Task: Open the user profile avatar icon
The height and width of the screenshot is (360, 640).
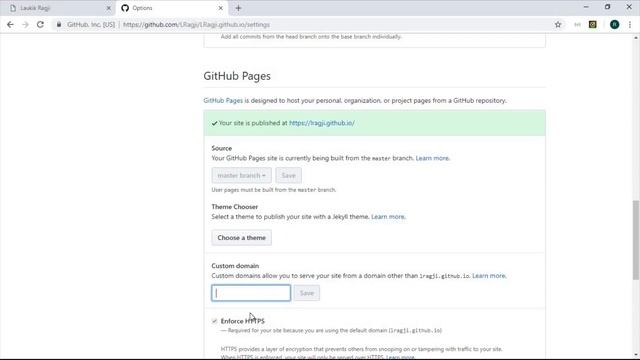Action: point(614,24)
